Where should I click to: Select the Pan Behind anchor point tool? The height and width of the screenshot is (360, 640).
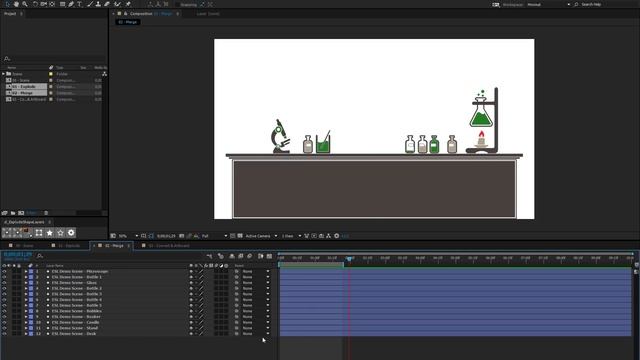52,4
